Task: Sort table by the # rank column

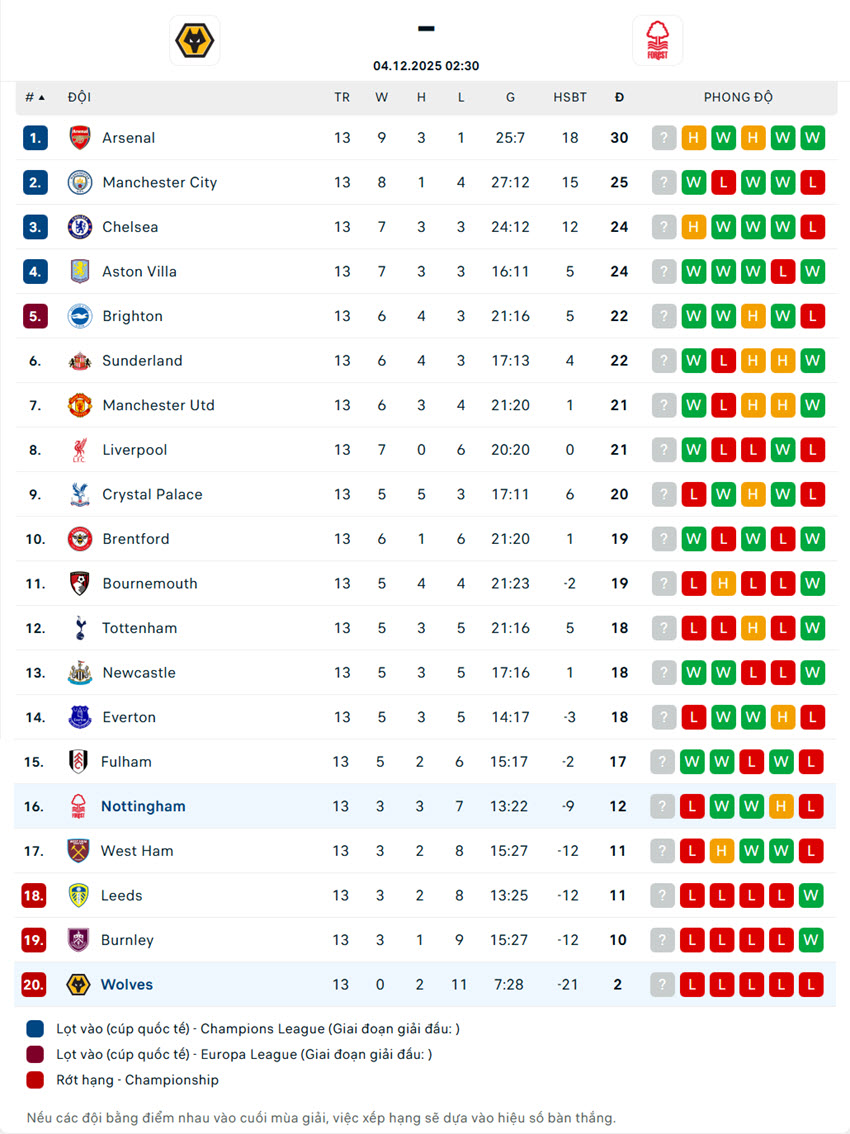Action: tap(35, 98)
